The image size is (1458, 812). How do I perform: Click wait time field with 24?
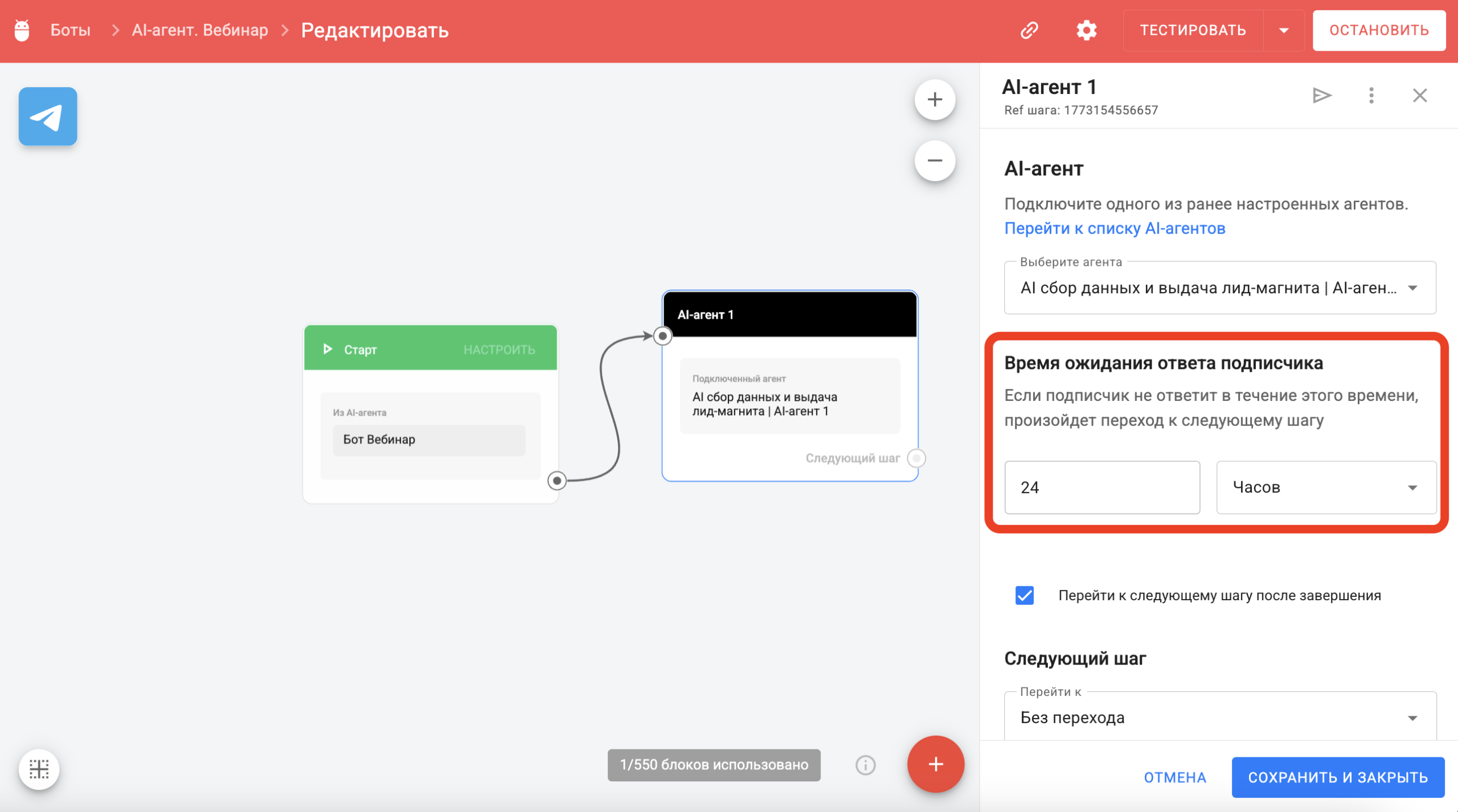pos(1101,487)
